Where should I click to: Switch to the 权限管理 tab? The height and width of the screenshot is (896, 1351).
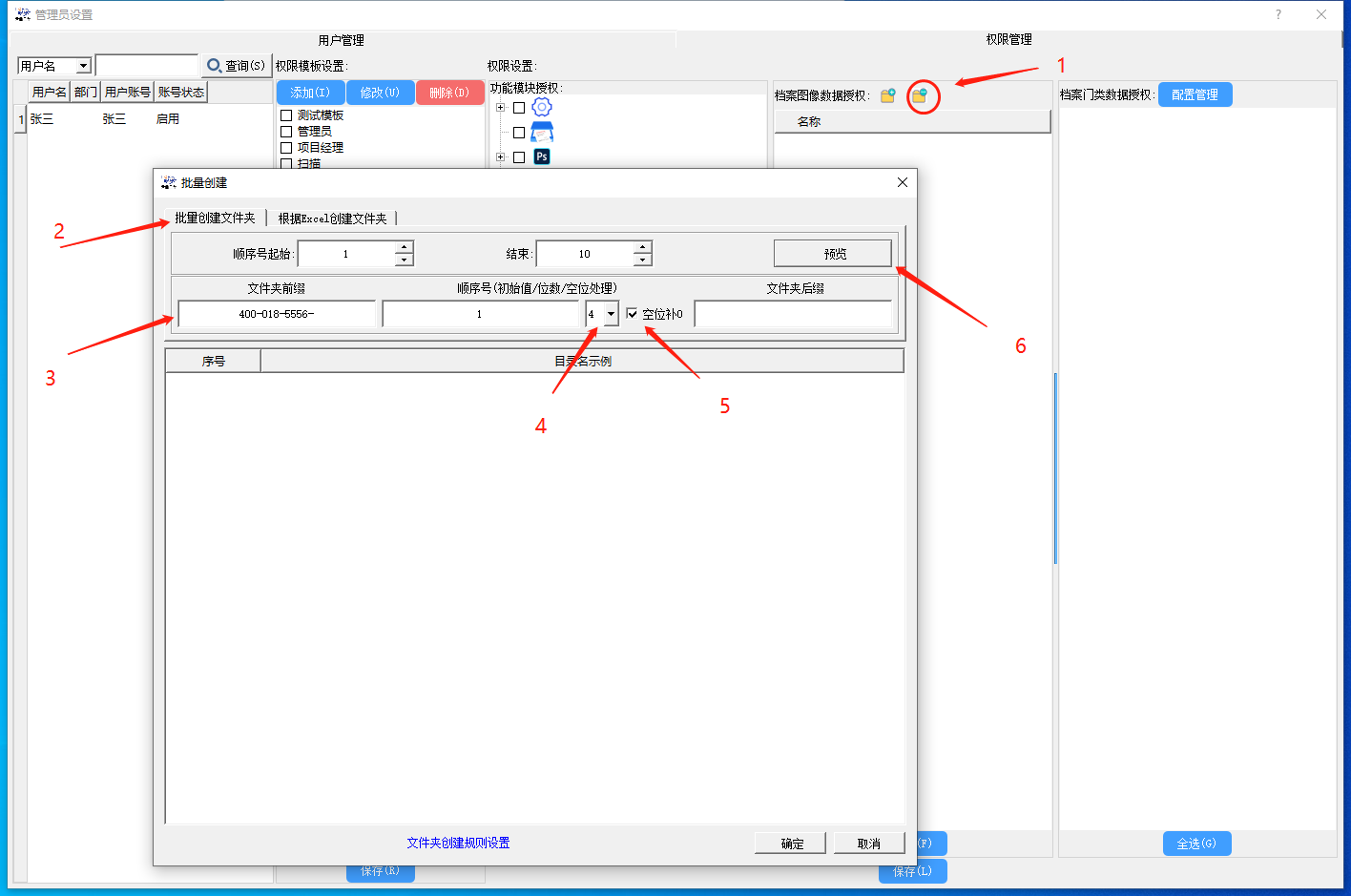point(1008,39)
